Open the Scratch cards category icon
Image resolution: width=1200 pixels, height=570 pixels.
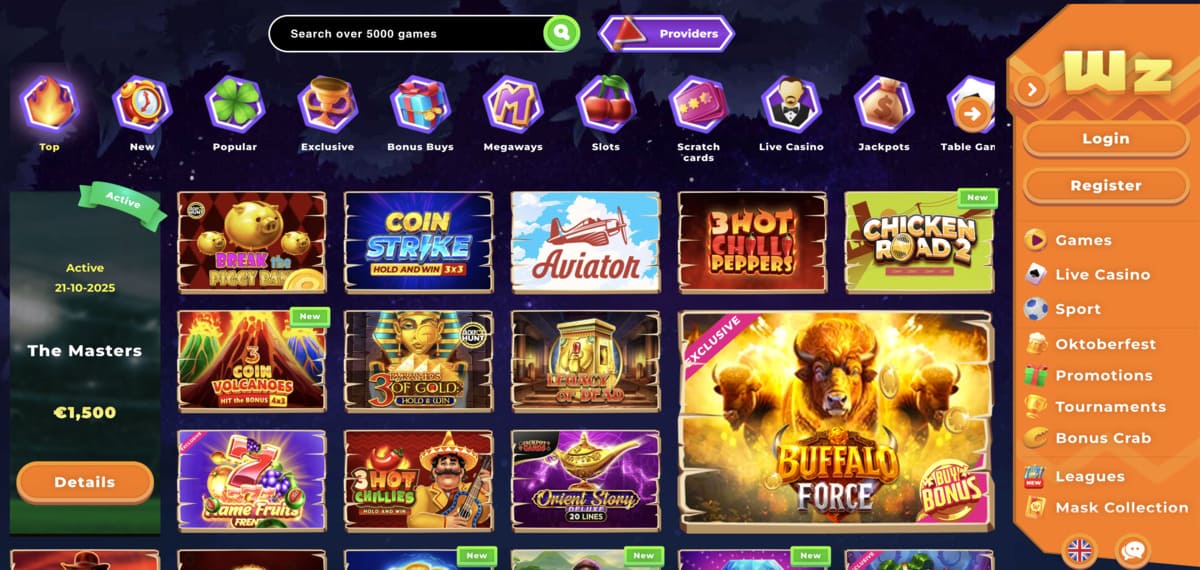click(698, 104)
